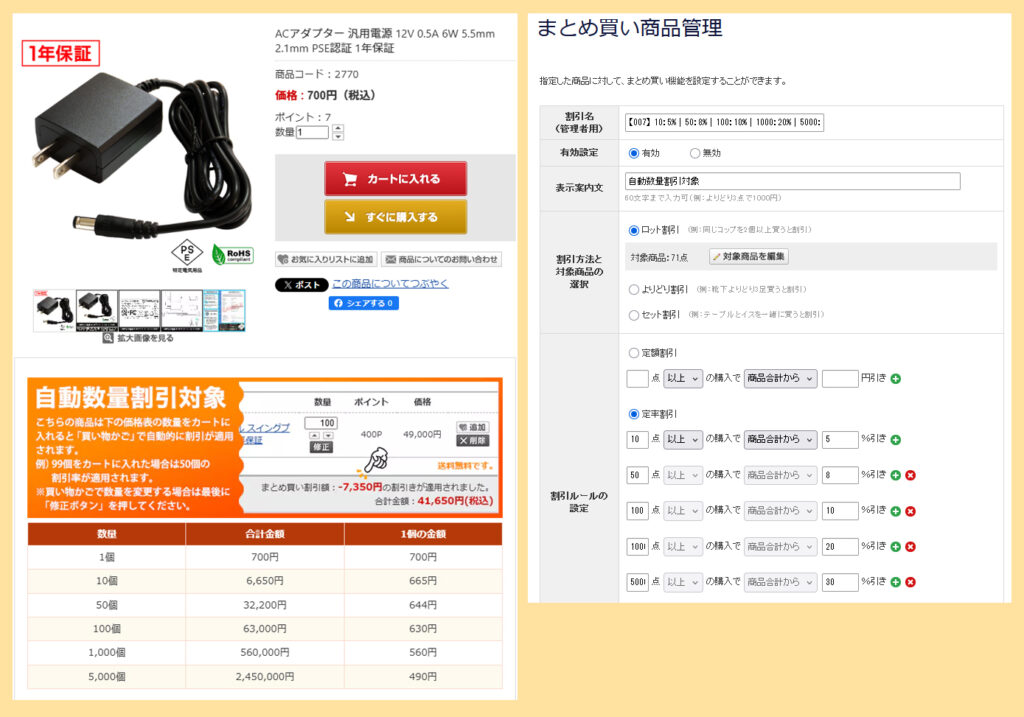Click the magnifier 拡大画像を見る icon
This screenshot has height=717, width=1024.
click(108, 338)
